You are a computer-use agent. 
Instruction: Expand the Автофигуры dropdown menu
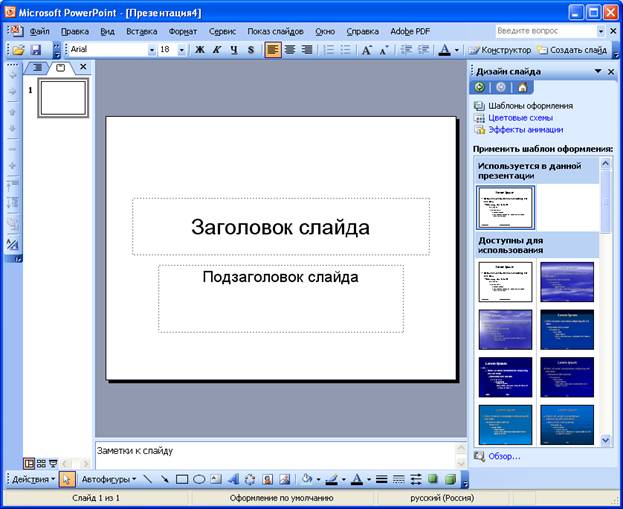pos(108,480)
